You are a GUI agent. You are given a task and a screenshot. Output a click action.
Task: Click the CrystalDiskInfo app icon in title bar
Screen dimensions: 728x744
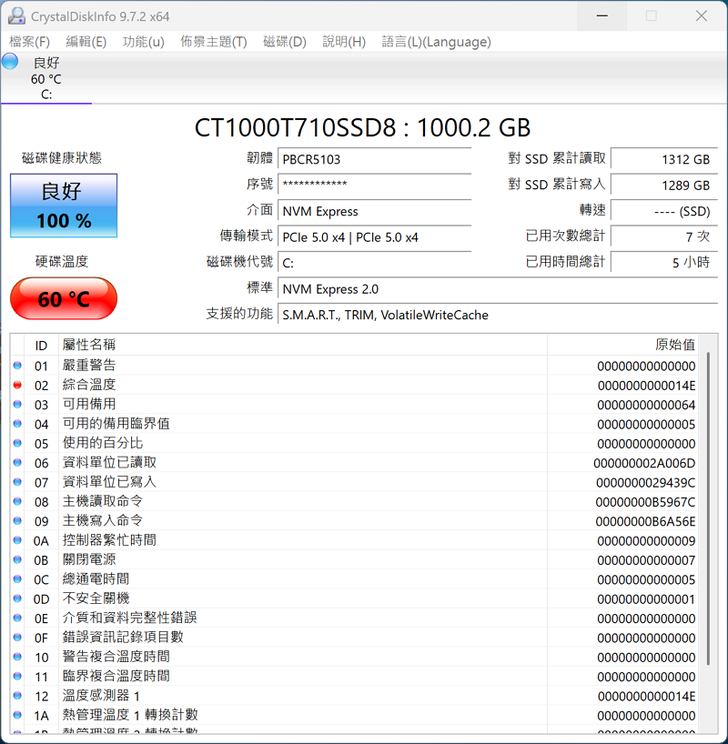(x=17, y=16)
